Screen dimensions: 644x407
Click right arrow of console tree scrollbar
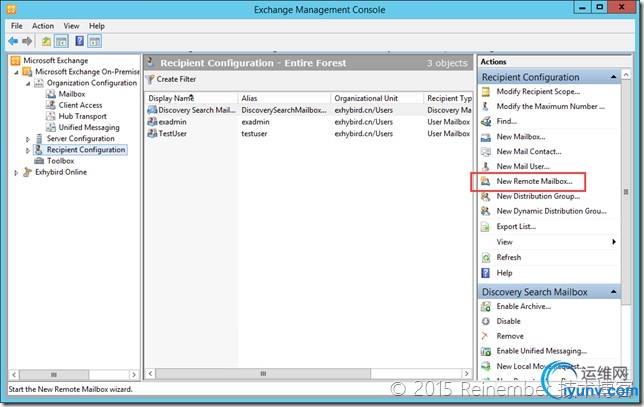[133, 375]
